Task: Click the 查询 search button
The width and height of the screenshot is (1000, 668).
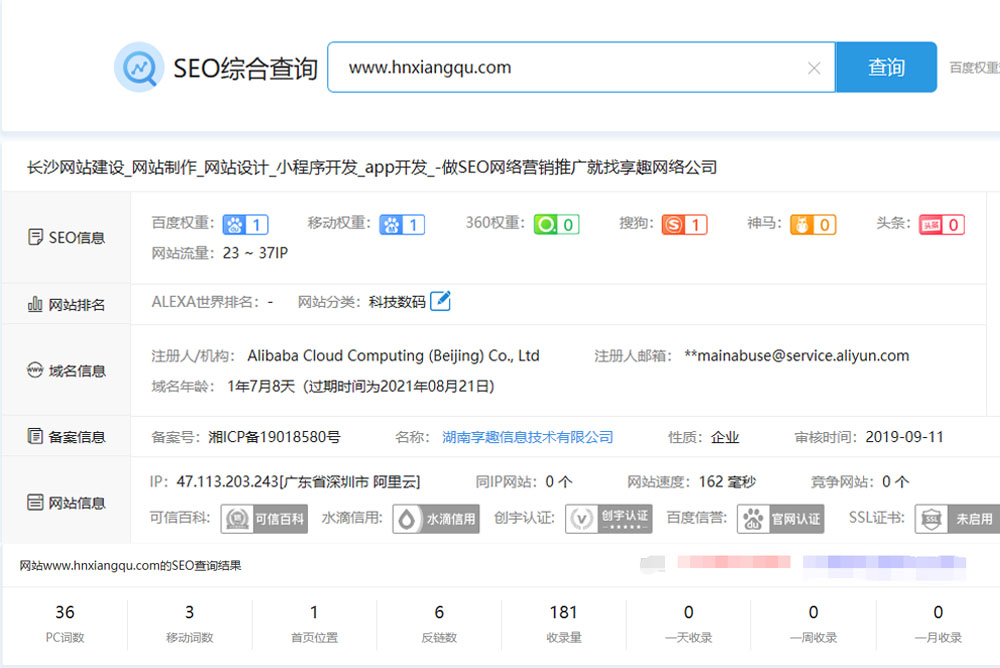Action: coord(886,67)
